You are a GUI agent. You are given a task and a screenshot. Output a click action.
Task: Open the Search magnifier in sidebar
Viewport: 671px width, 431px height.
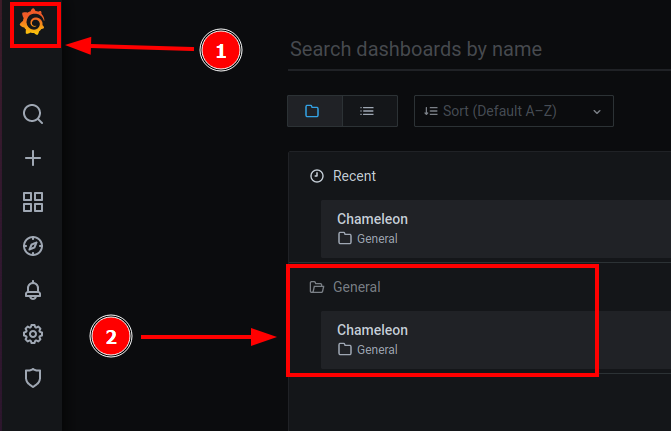coord(33,114)
